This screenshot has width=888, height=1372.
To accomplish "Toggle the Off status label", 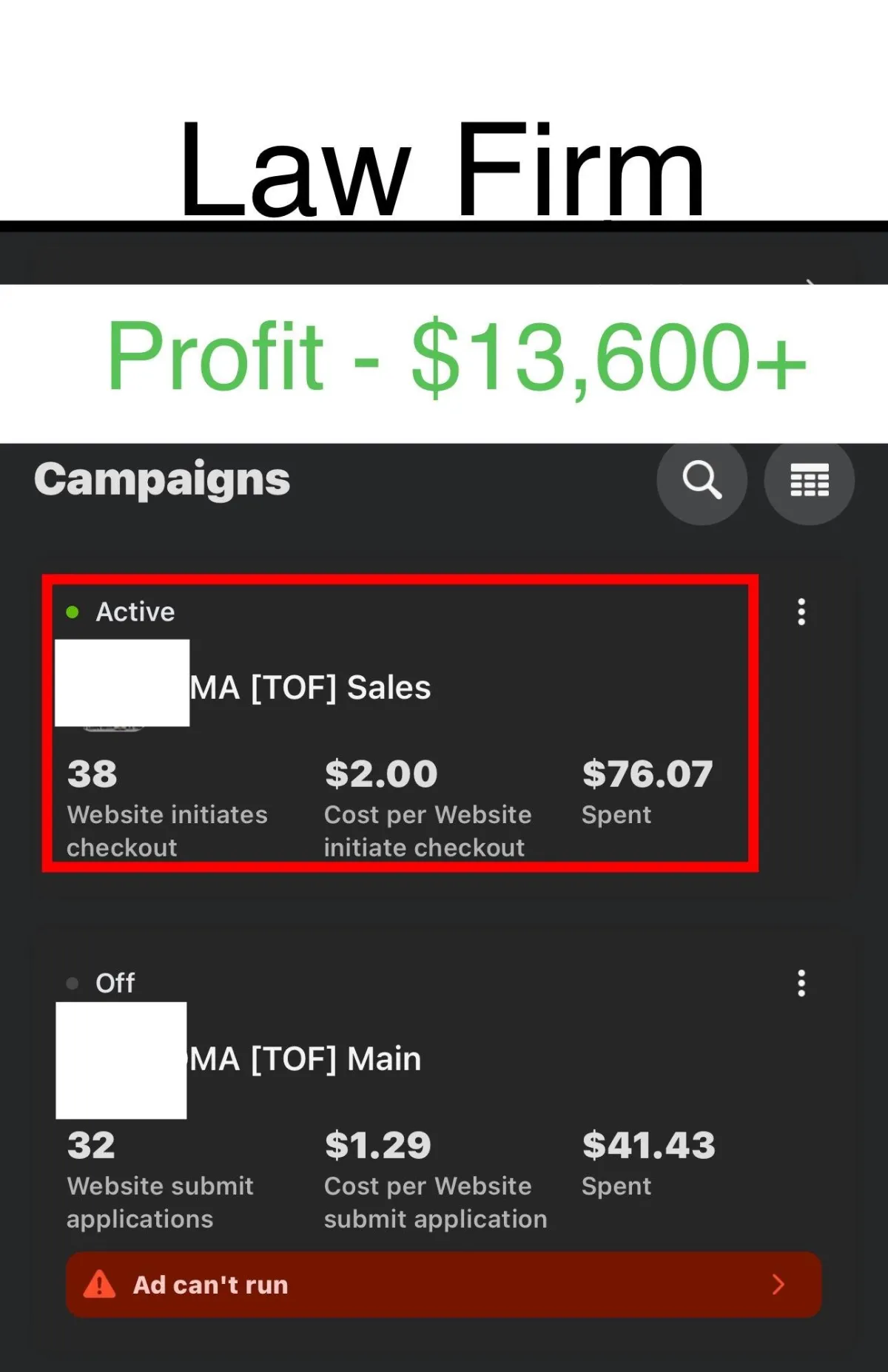I will coord(115,983).
